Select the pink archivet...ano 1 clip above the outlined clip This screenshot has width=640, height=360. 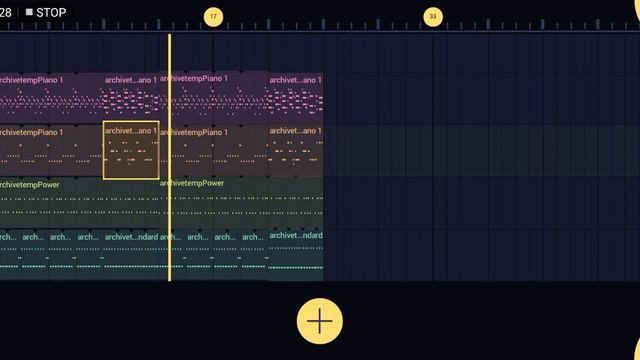[131, 98]
